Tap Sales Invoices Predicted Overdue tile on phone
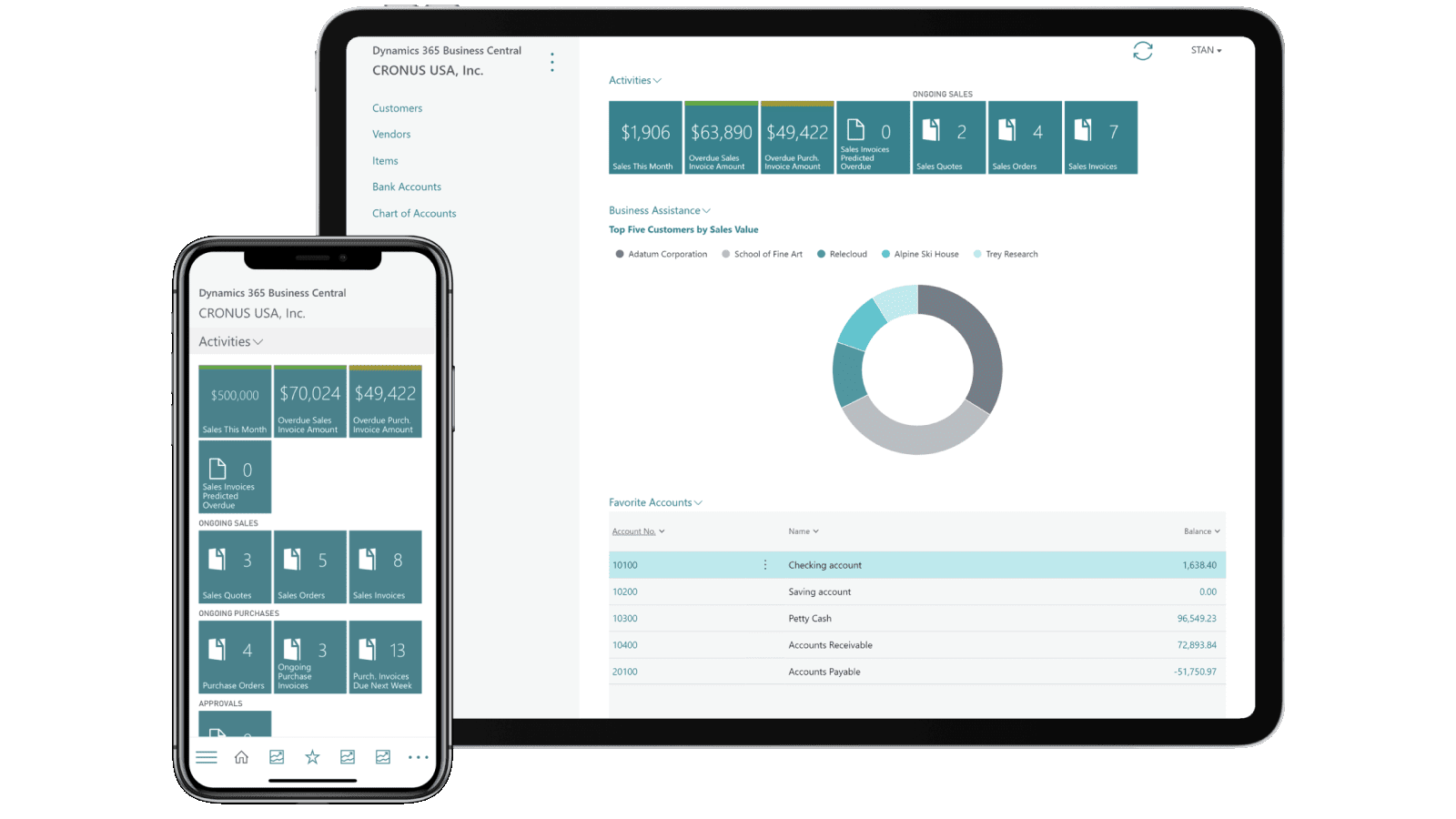1456x819 pixels. (x=235, y=477)
